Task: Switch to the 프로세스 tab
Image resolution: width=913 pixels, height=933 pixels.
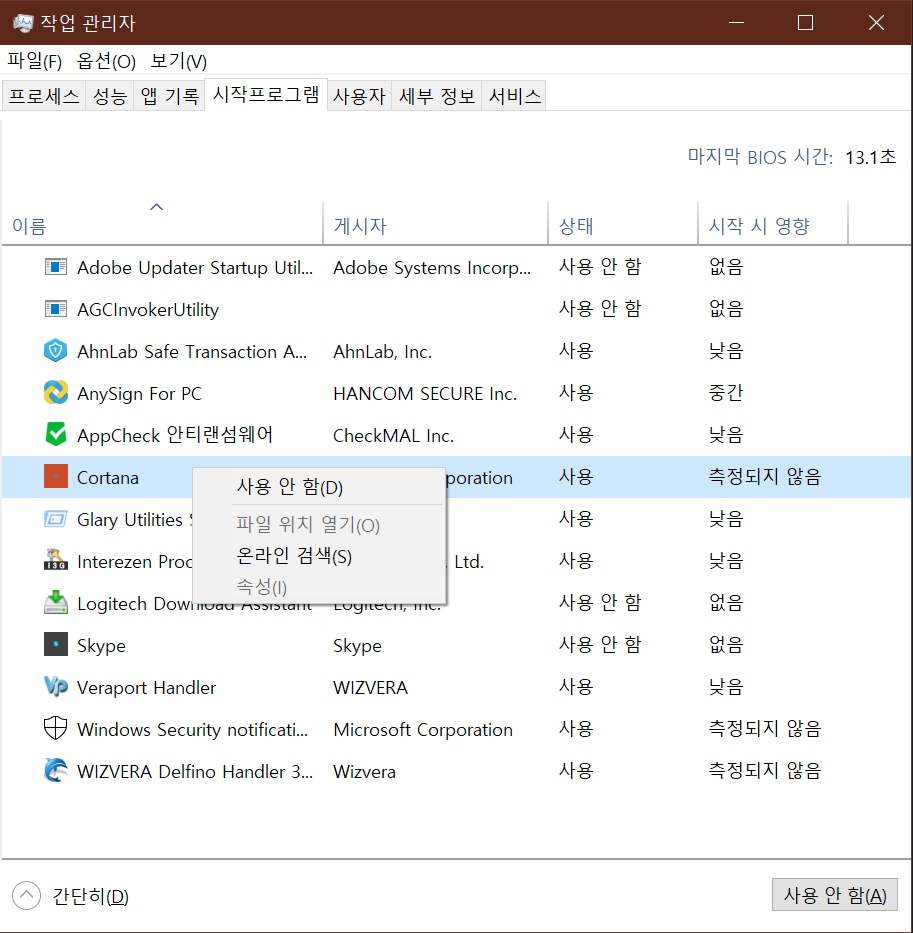Action: pos(43,96)
